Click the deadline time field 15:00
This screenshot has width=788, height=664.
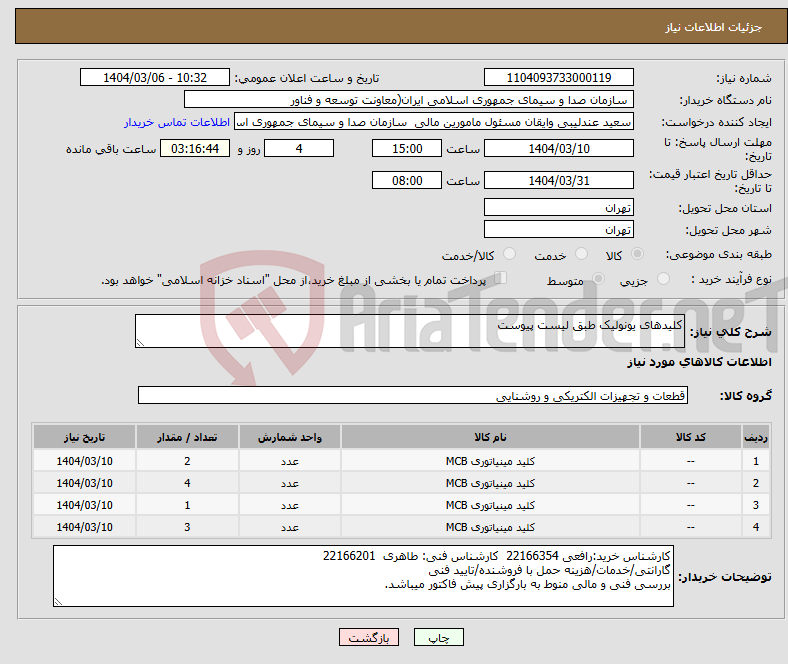tap(407, 149)
